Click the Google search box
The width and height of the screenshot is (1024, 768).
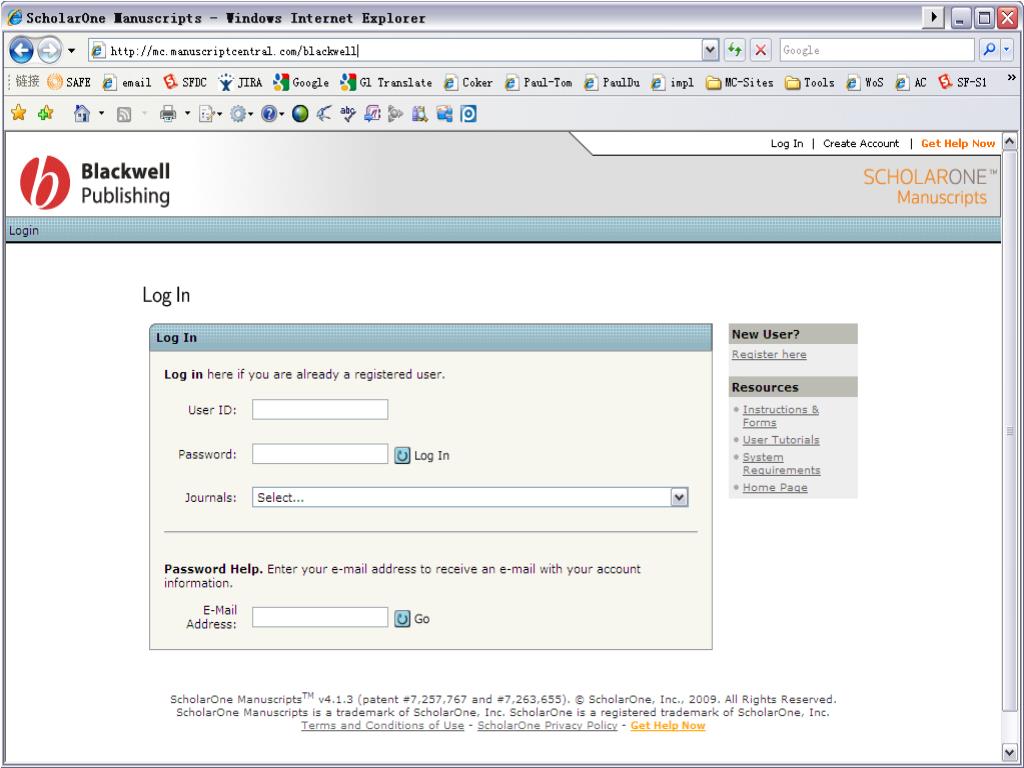pyautogui.click(x=878, y=50)
